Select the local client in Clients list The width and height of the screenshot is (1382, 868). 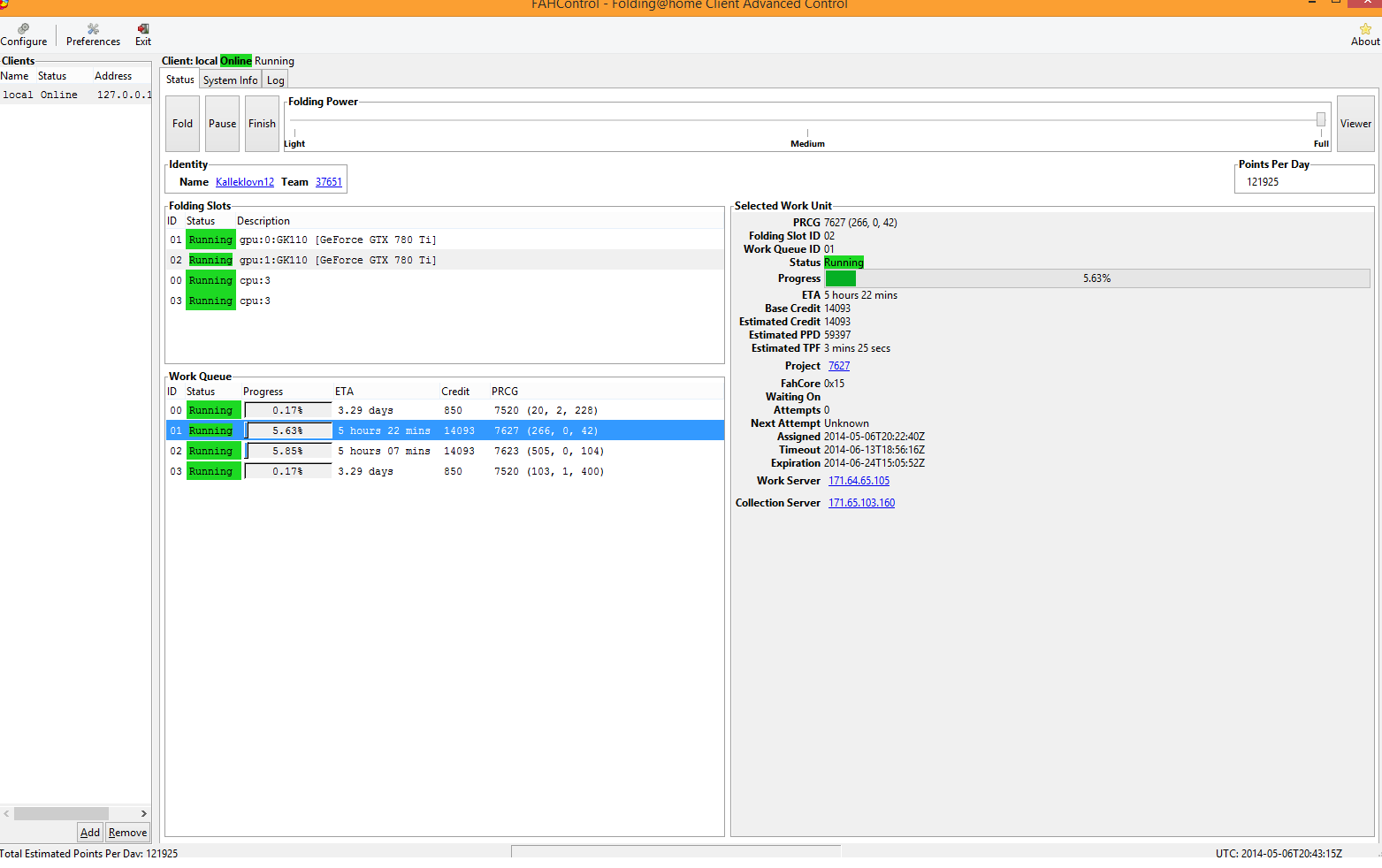point(76,95)
